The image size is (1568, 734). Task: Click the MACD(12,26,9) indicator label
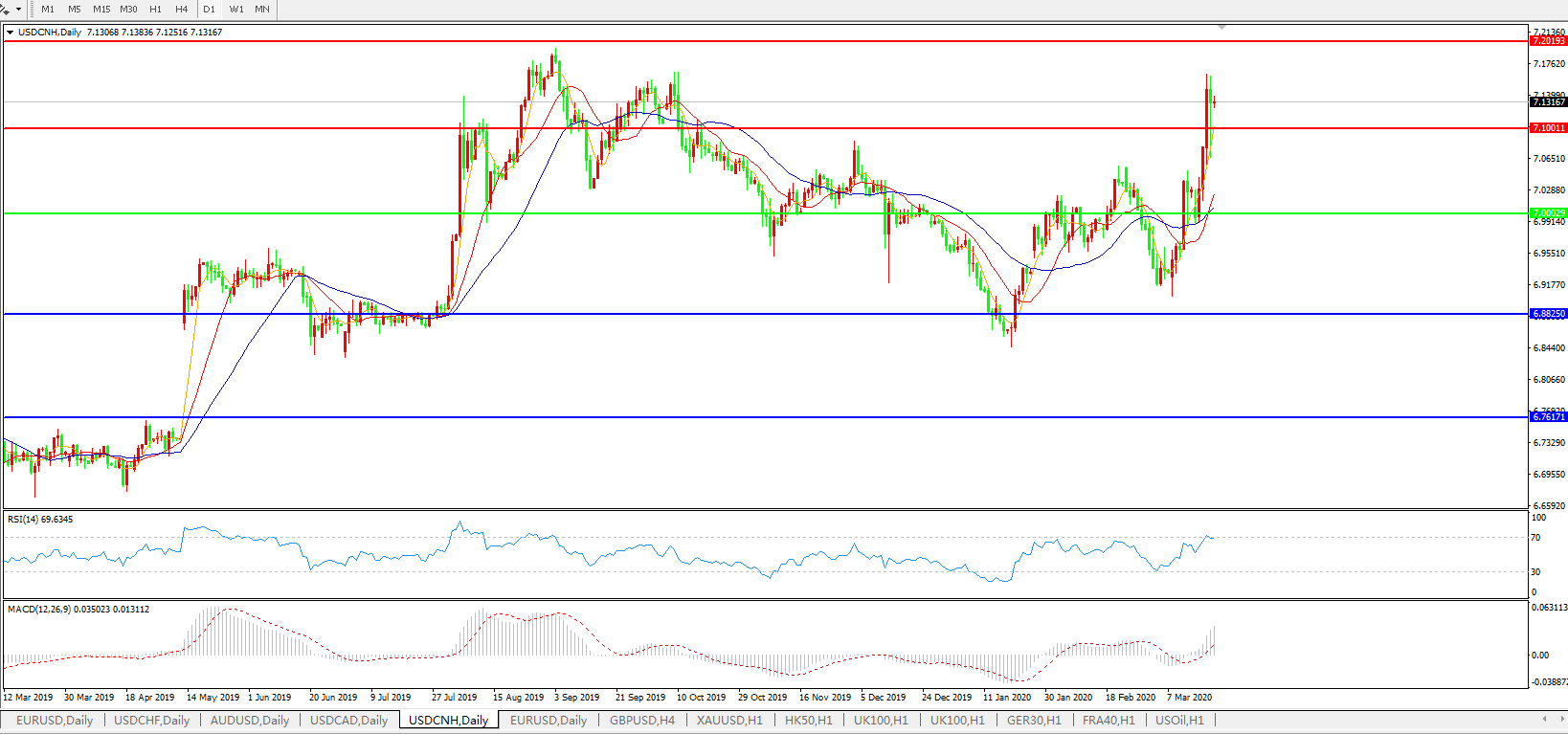click(78, 610)
